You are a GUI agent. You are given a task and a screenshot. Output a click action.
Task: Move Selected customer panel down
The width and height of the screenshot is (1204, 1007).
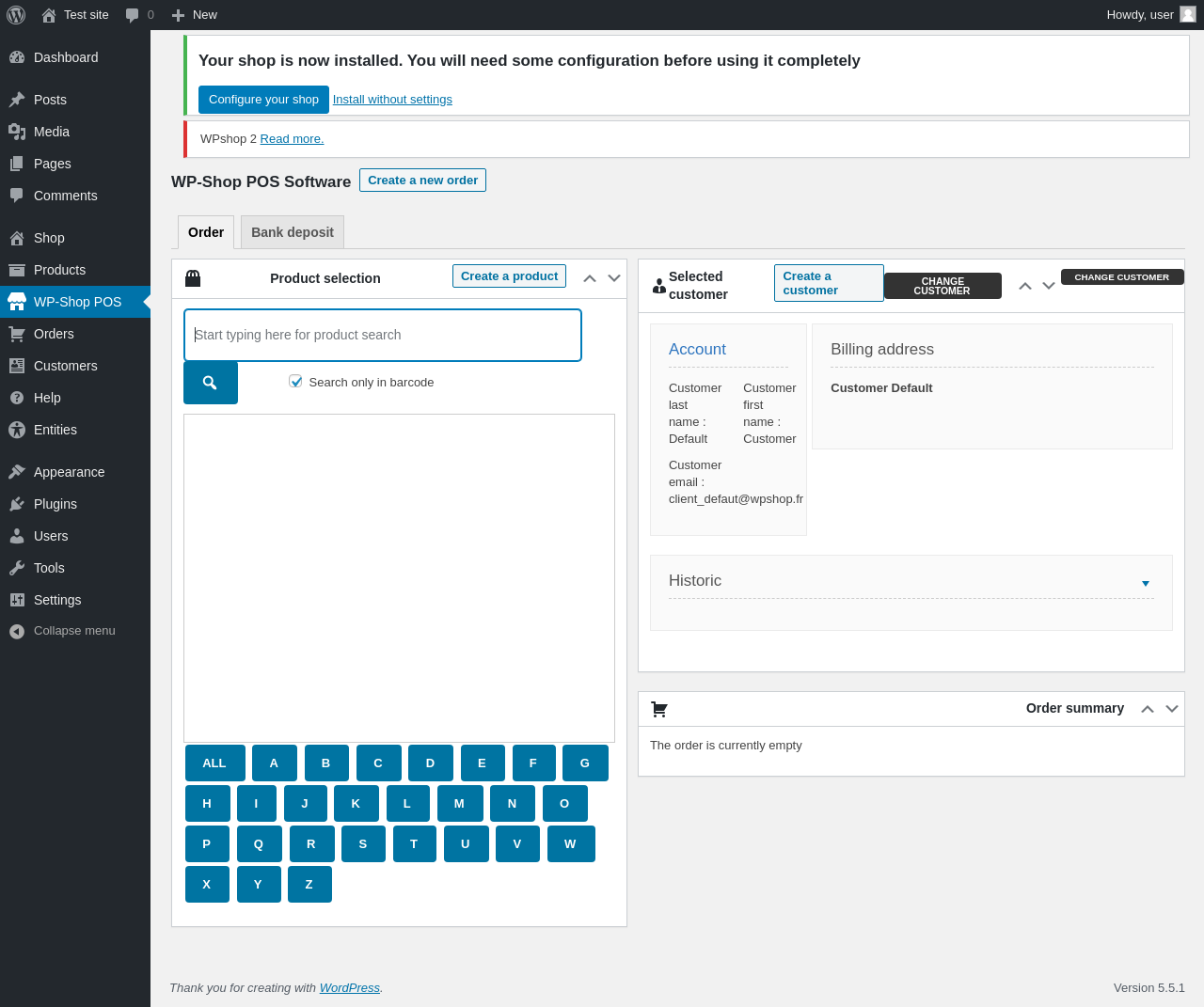(x=1049, y=286)
